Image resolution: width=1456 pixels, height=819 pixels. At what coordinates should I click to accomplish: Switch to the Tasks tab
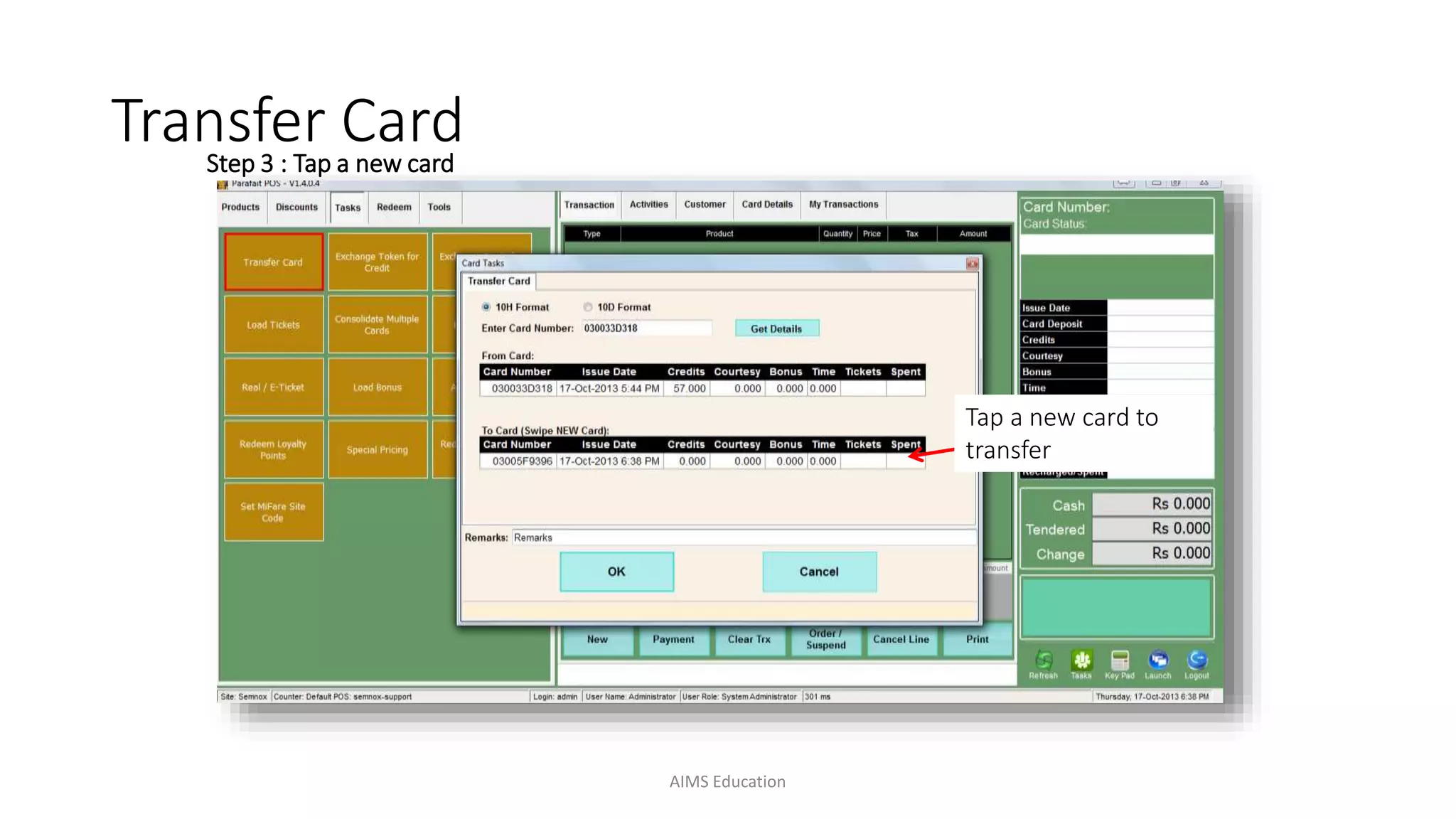[x=348, y=208]
